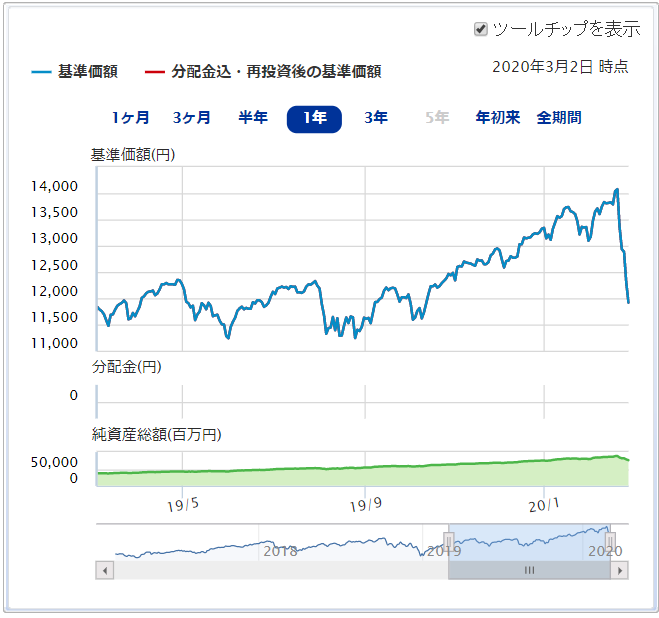659x618 pixels.
Task: Click the 基準価額(円) chart title
Action: (x=133, y=155)
